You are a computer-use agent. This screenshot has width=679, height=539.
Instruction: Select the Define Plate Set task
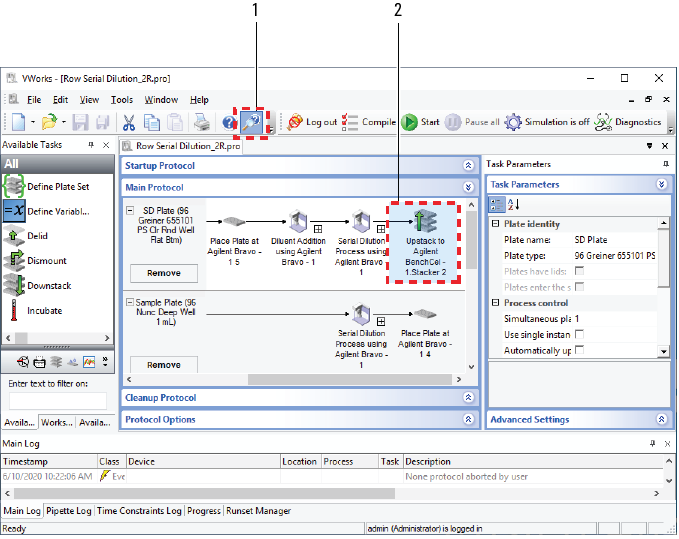tap(46, 187)
